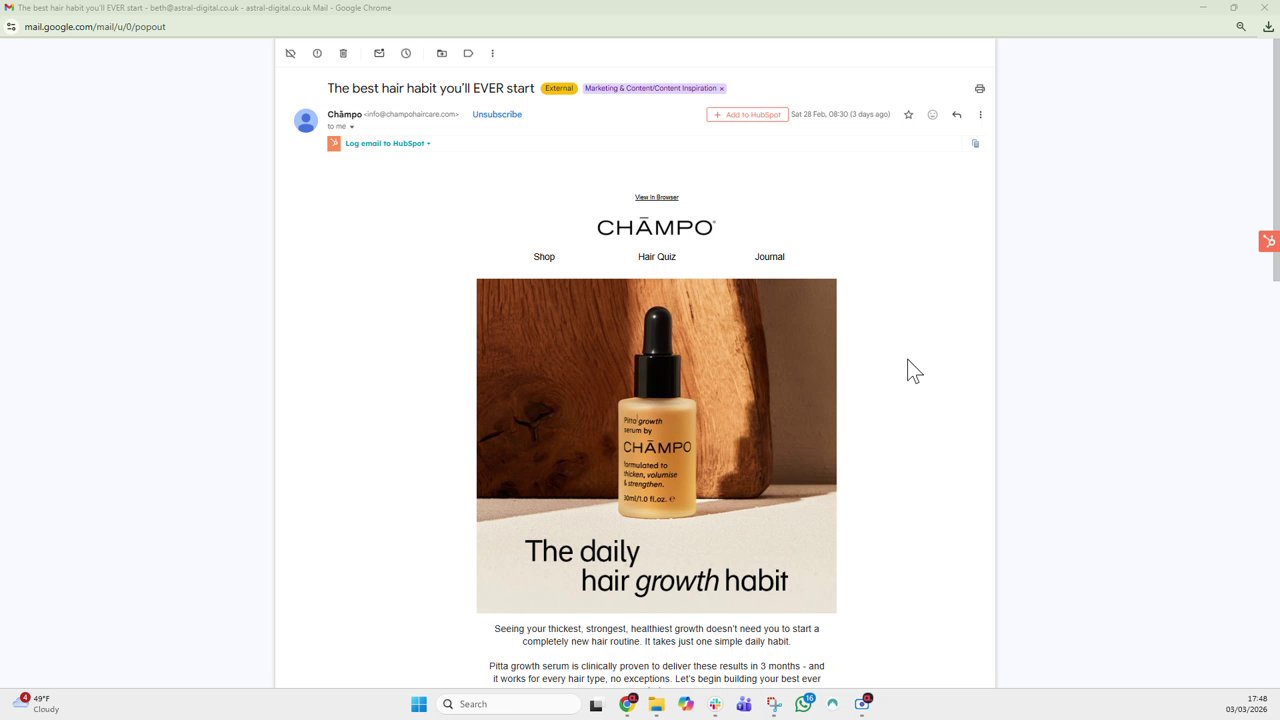Viewport: 1280px width, 720px height.
Task: Open Microsoft Teams from the taskbar
Action: tap(744, 704)
